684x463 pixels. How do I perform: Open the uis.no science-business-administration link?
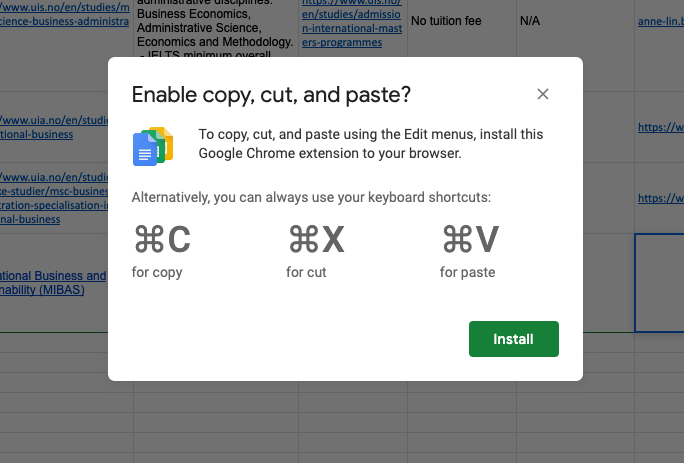pos(64,15)
